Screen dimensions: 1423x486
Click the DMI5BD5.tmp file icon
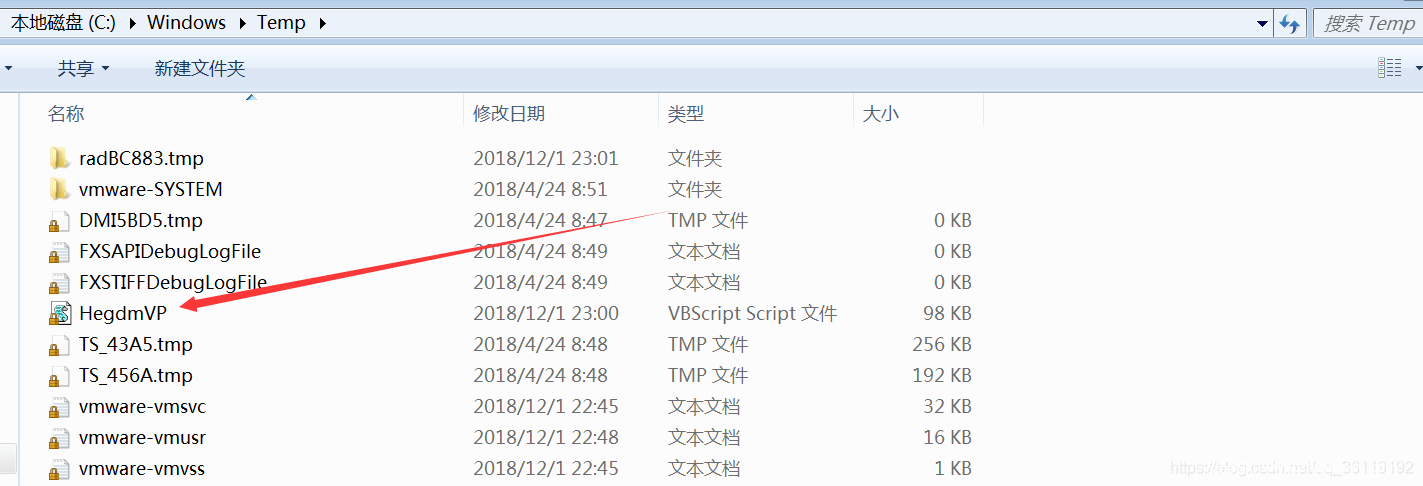(x=60, y=221)
